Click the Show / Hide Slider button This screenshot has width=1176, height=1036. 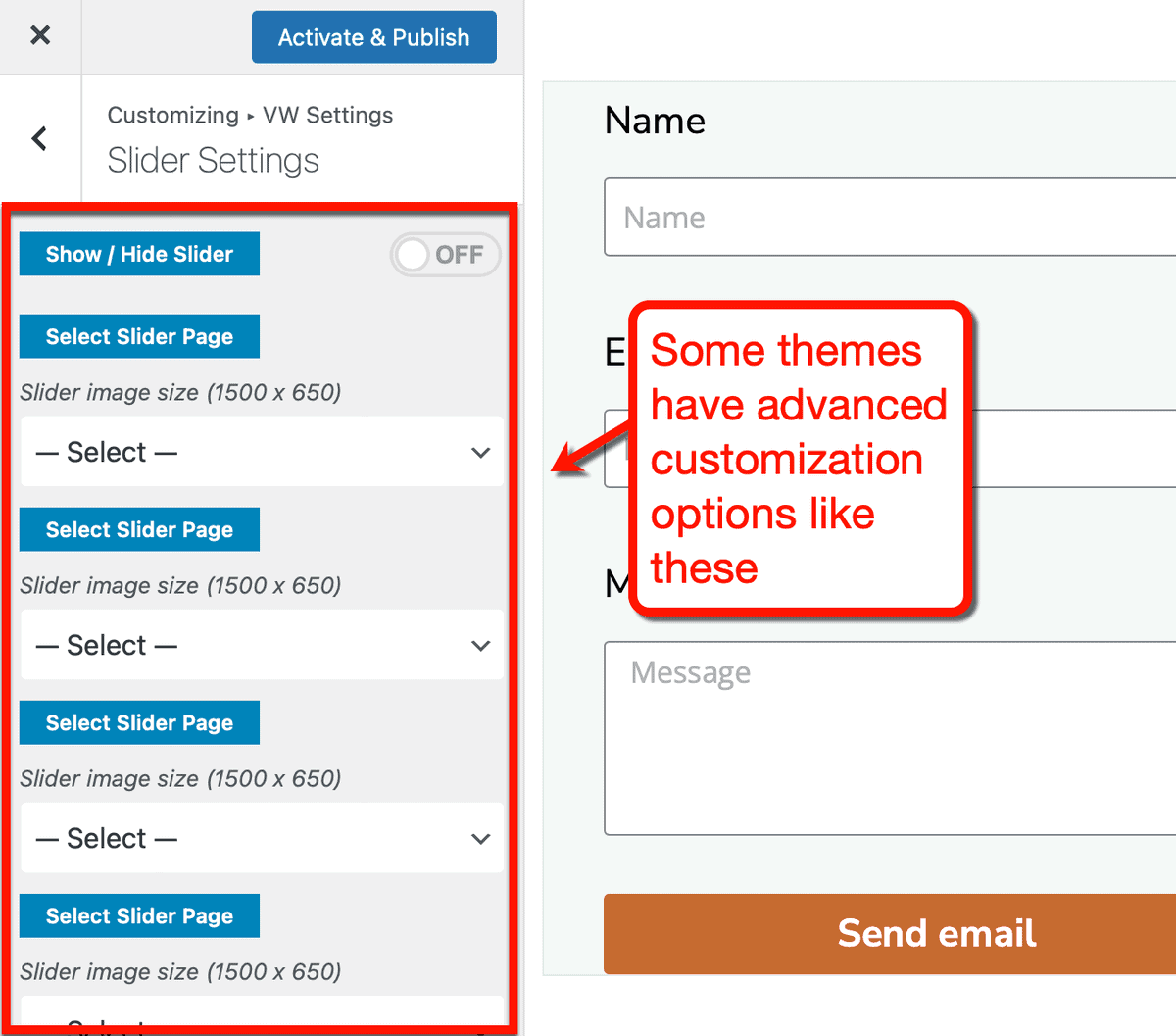[139, 254]
